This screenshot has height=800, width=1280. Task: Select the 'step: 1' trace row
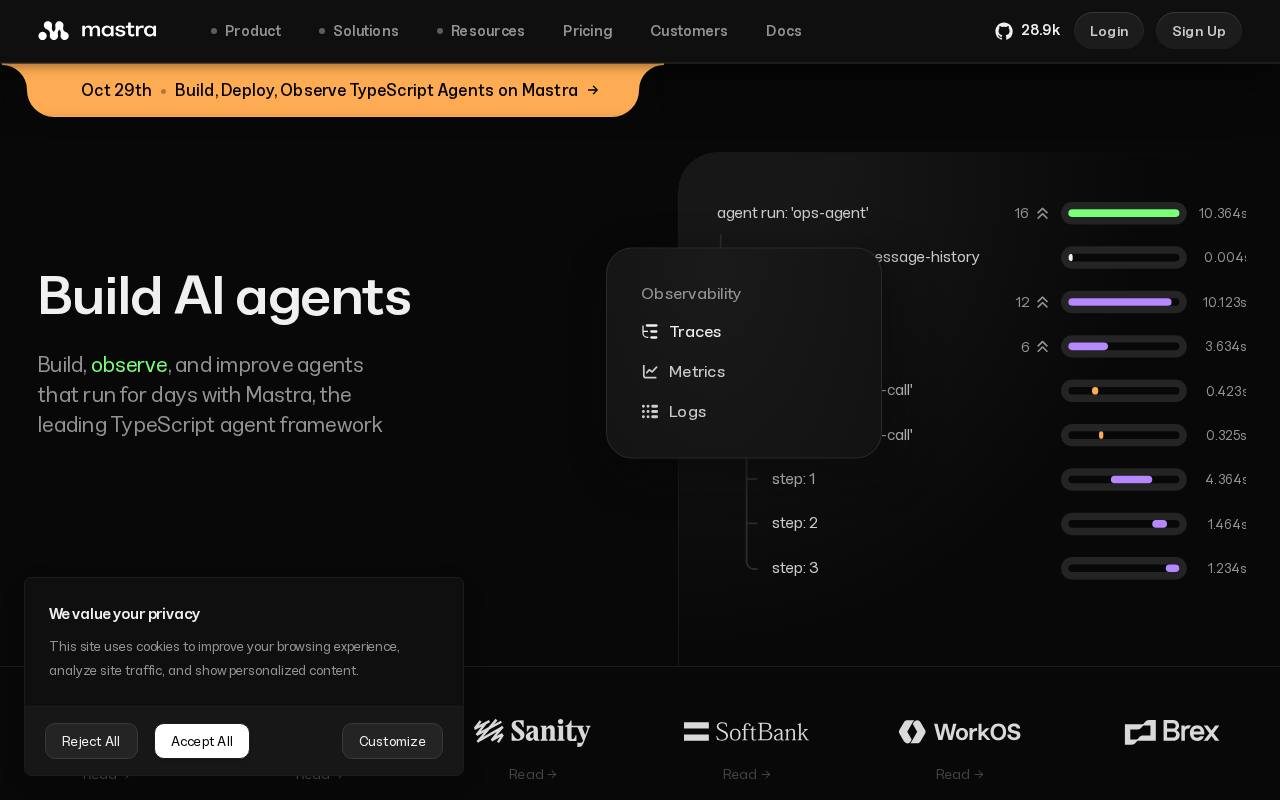(794, 479)
